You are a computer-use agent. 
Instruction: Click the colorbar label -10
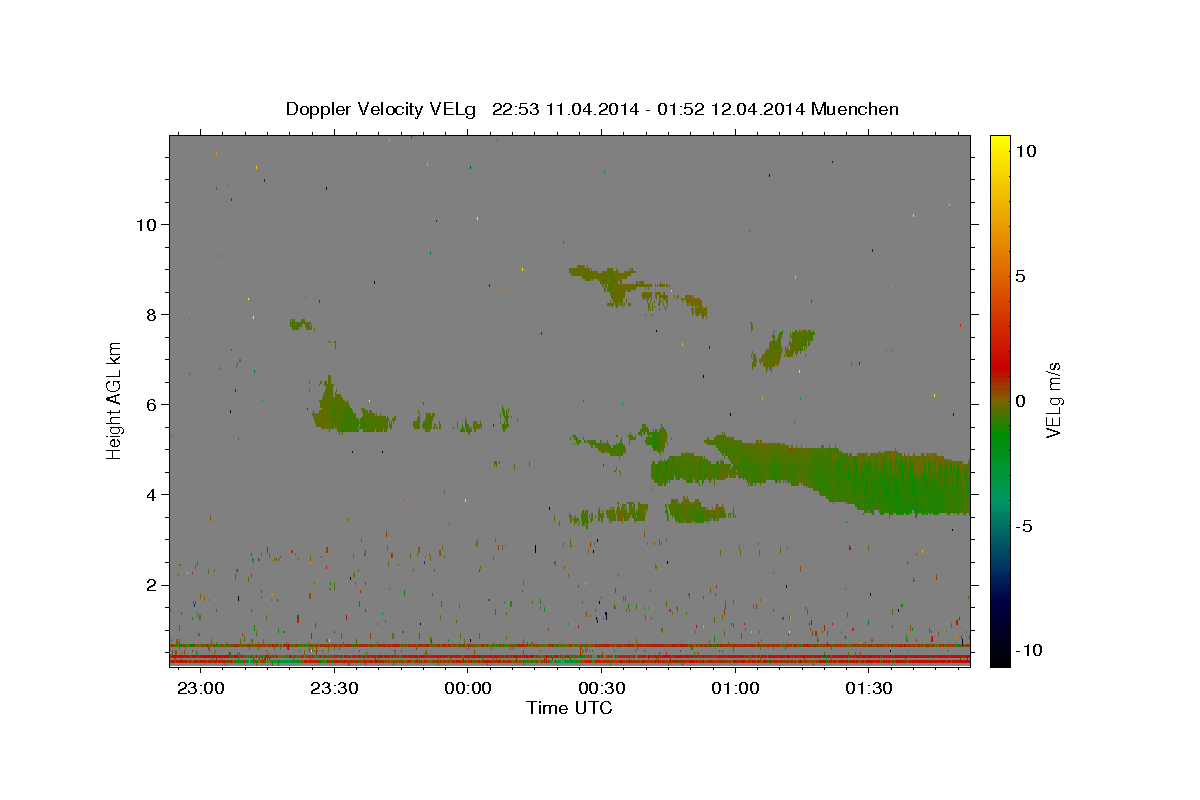click(1027, 650)
